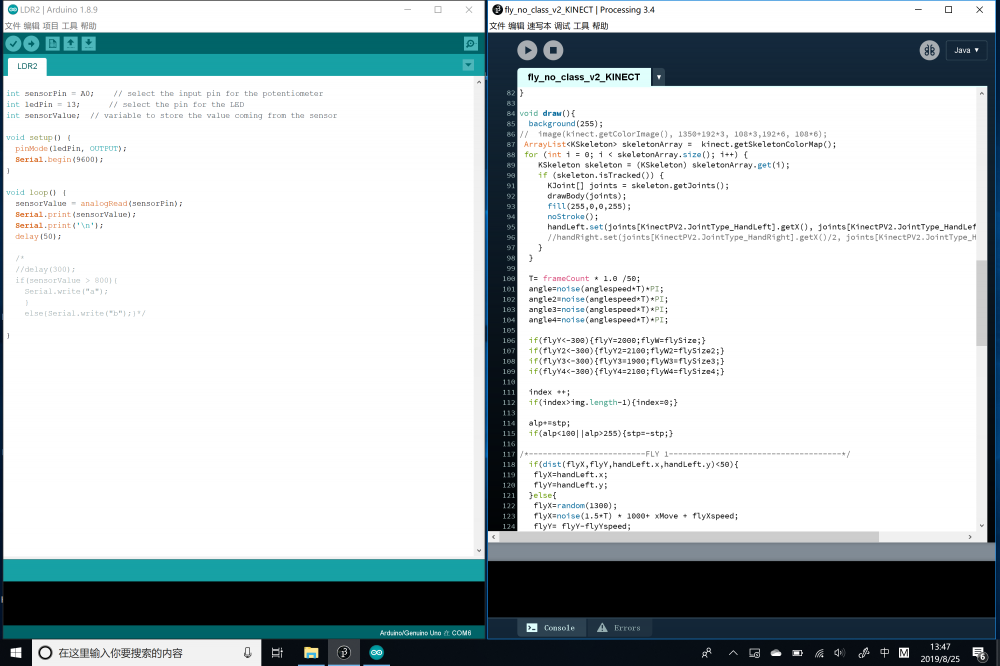
Task: Stop the Processing sketch
Action: (554, 50)
